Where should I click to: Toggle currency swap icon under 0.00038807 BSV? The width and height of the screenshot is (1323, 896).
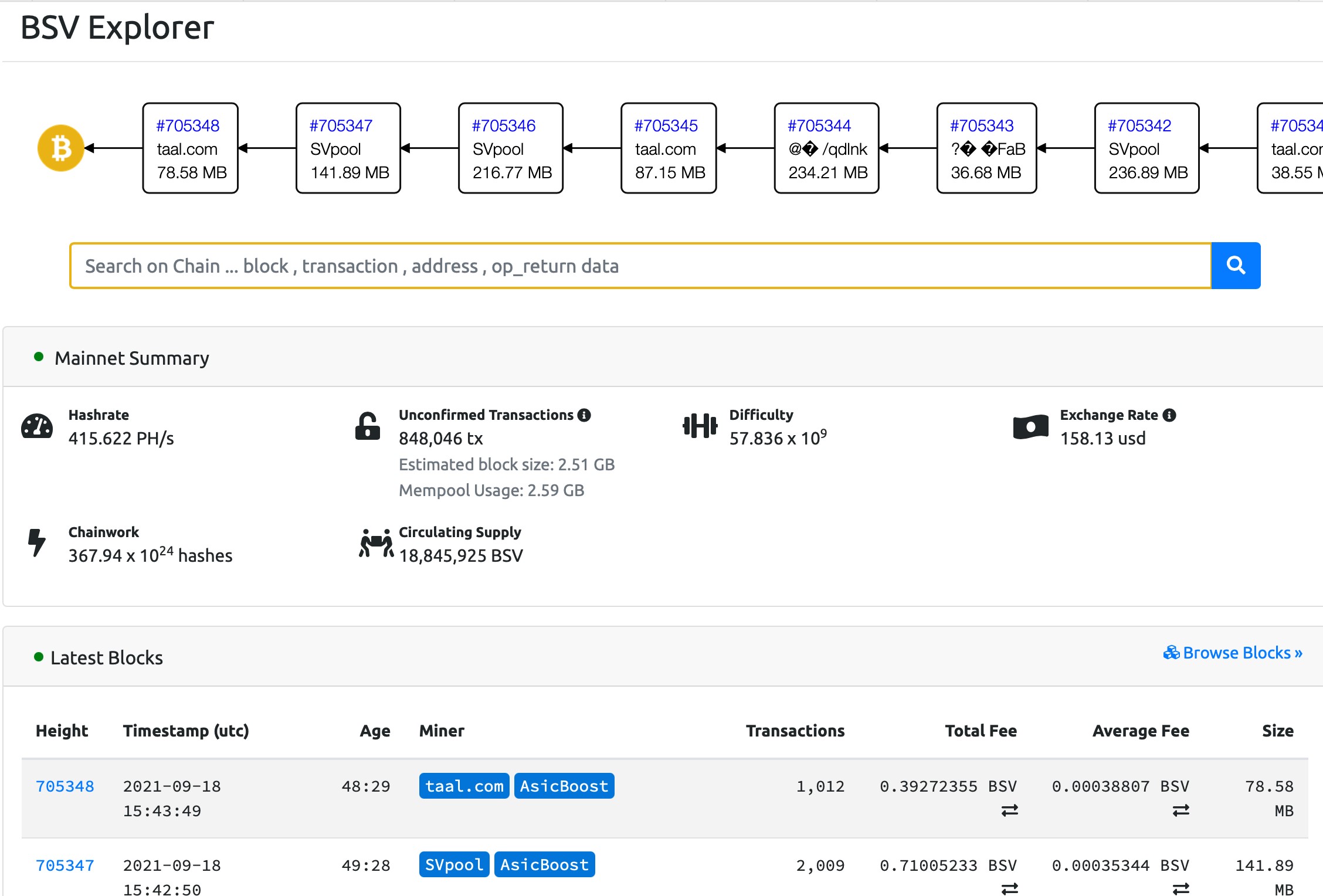coord(1180,811)
